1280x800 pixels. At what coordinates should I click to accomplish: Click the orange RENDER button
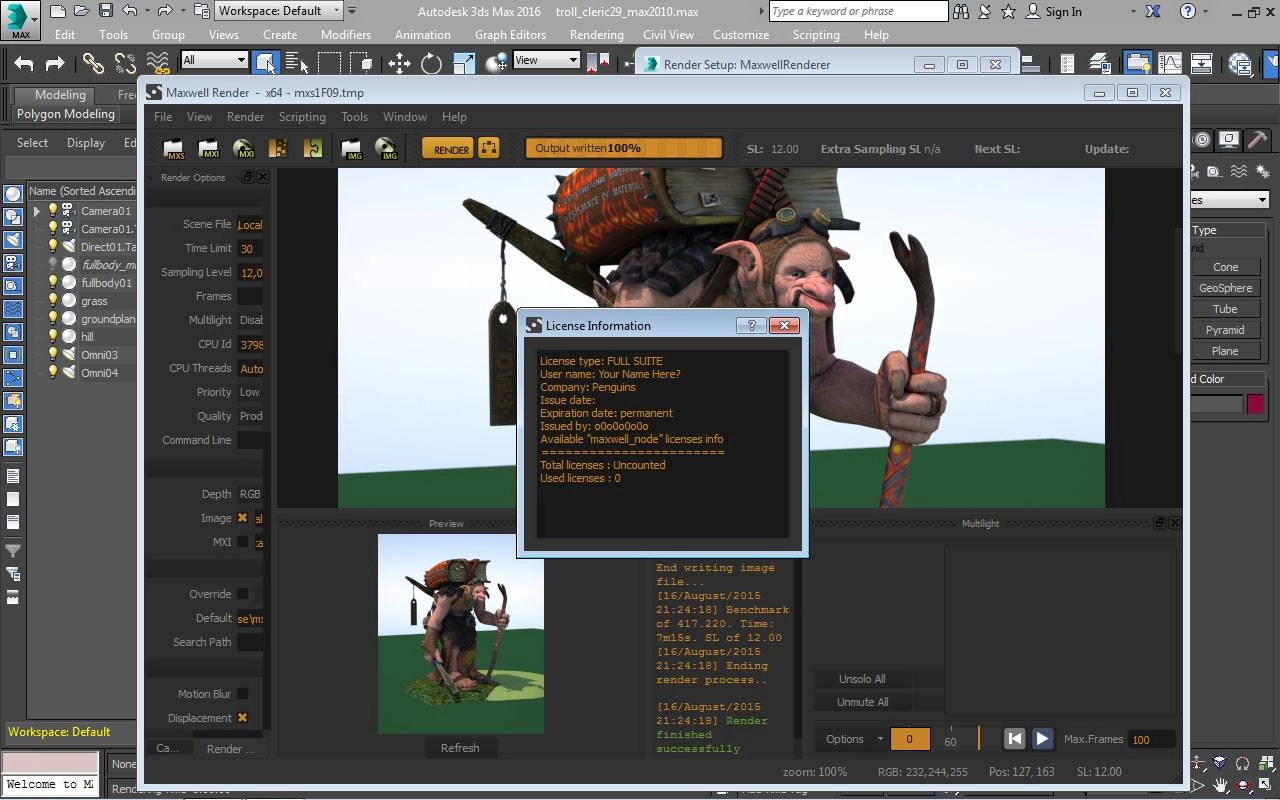pyautogui.click(x=447, y=148)
